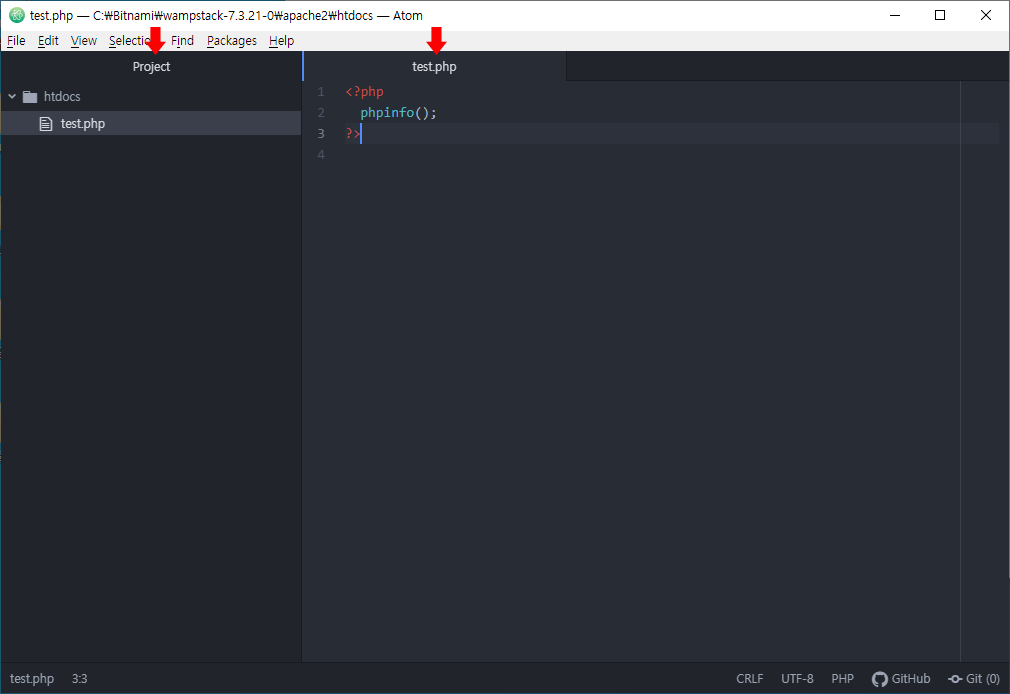Click the Git commit icon in status bar
This screenshot has height=694, width=1010.
[955, 679]
